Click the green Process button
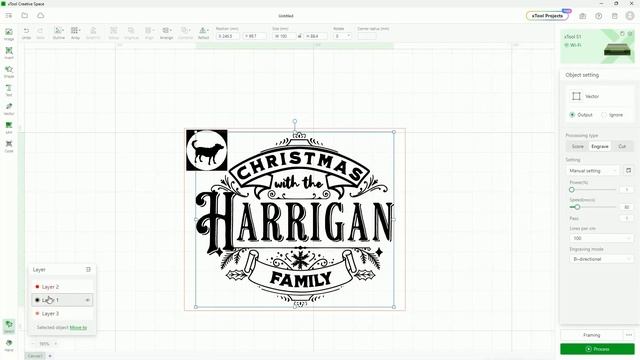The image size is (640, 360). pyautogui.click(x=597, y=349)
